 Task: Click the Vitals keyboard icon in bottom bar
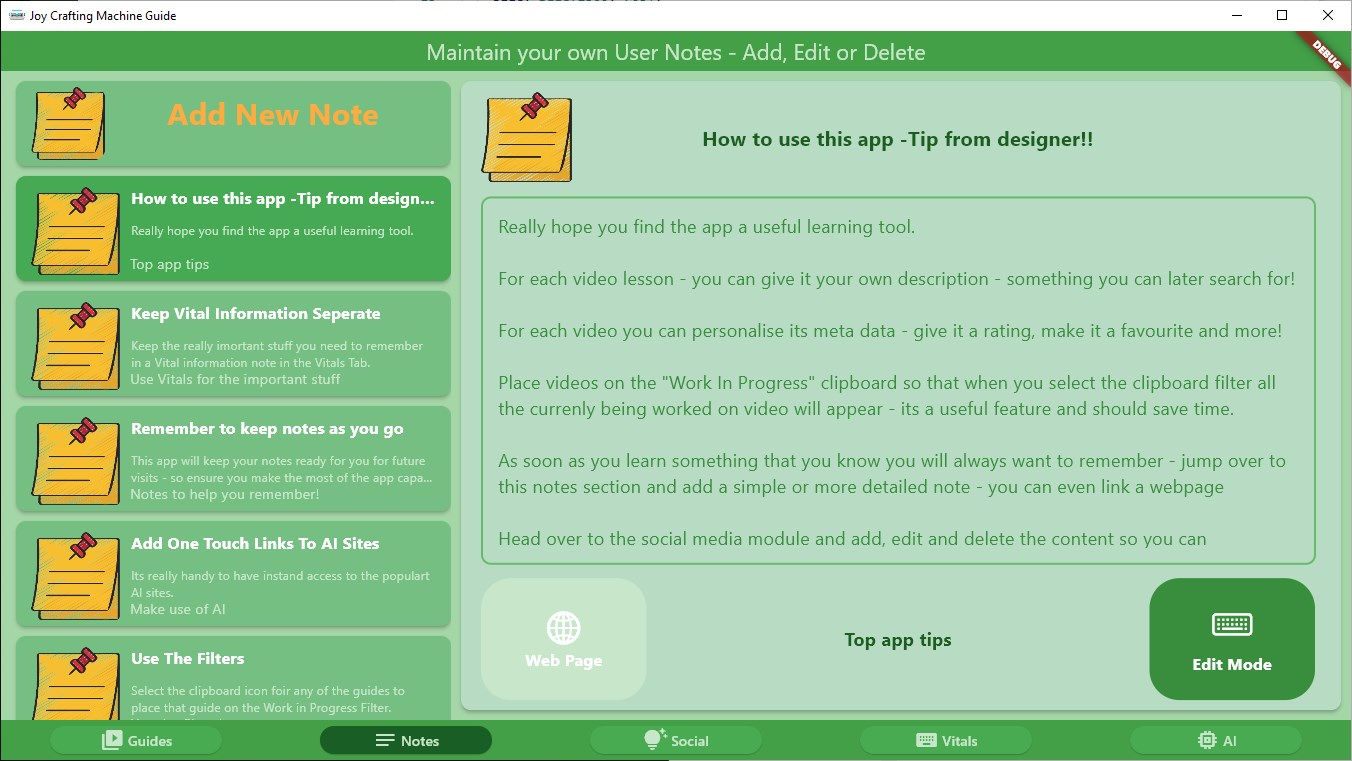coord(926,740)
